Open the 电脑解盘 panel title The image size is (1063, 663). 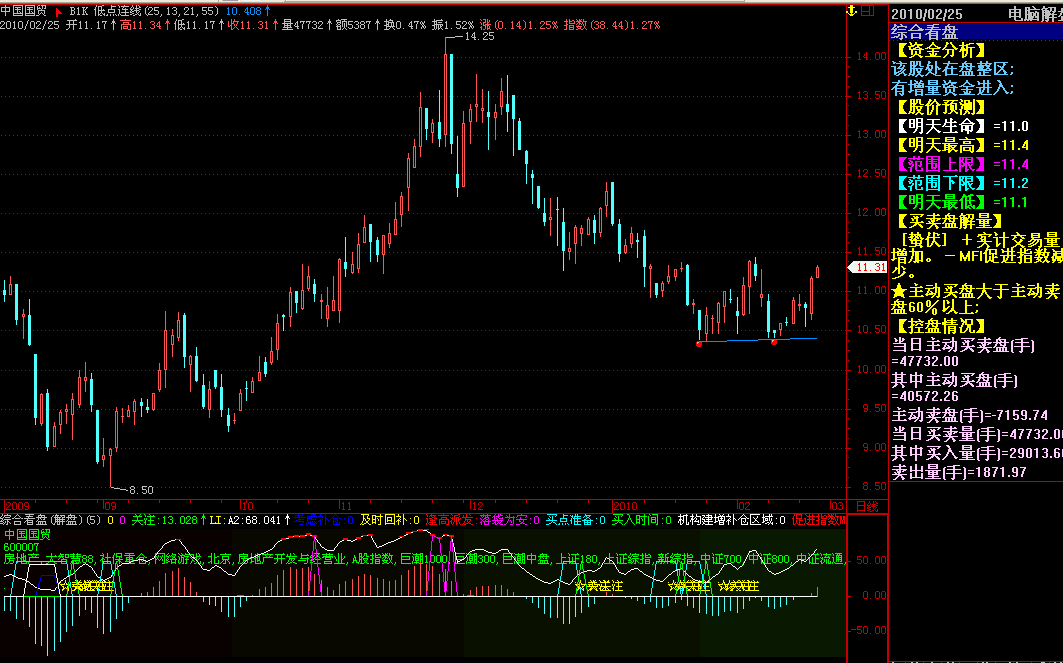1034,13
